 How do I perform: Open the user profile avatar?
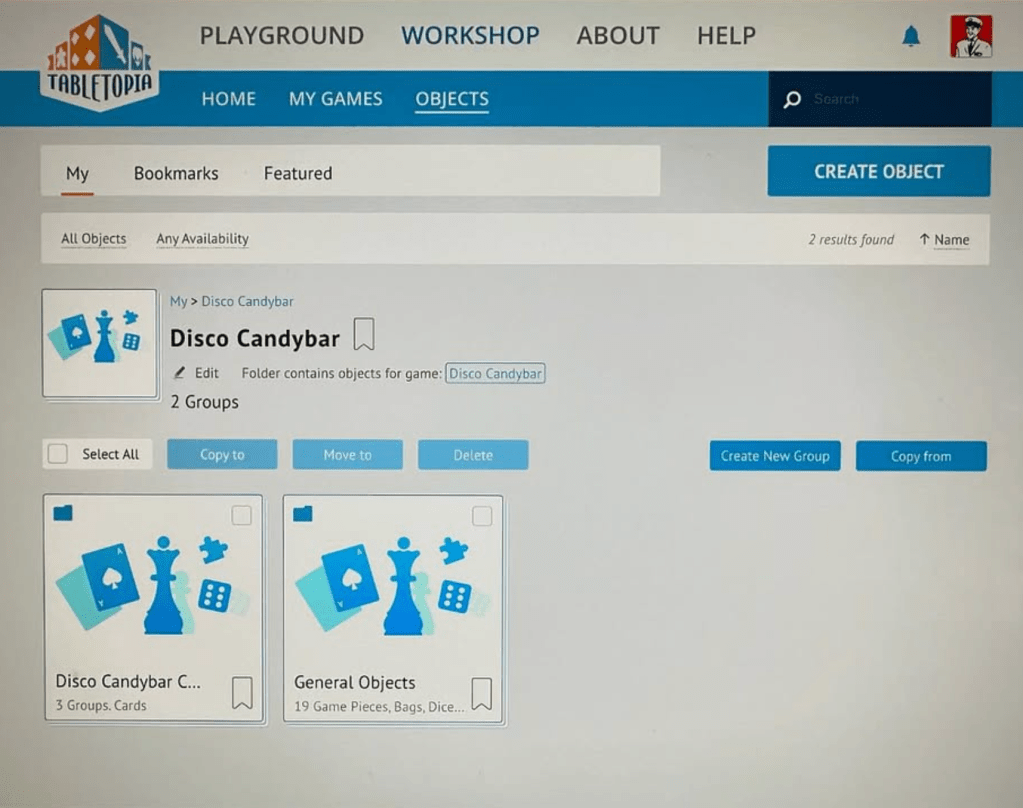pyautogui.click(x=970, y=37)
